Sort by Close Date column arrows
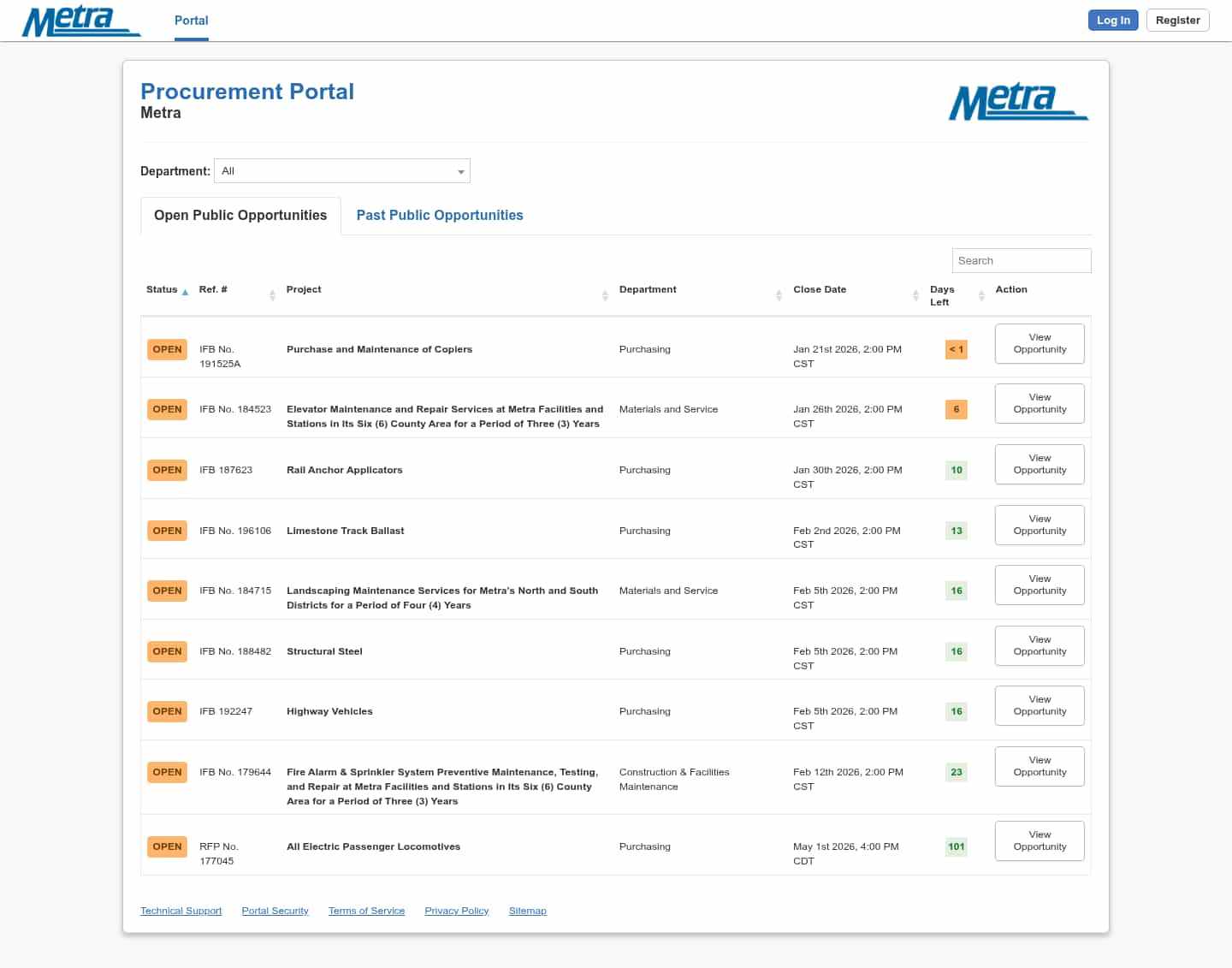The width and height of the screenshot is (1232, 968). point(915,295)
